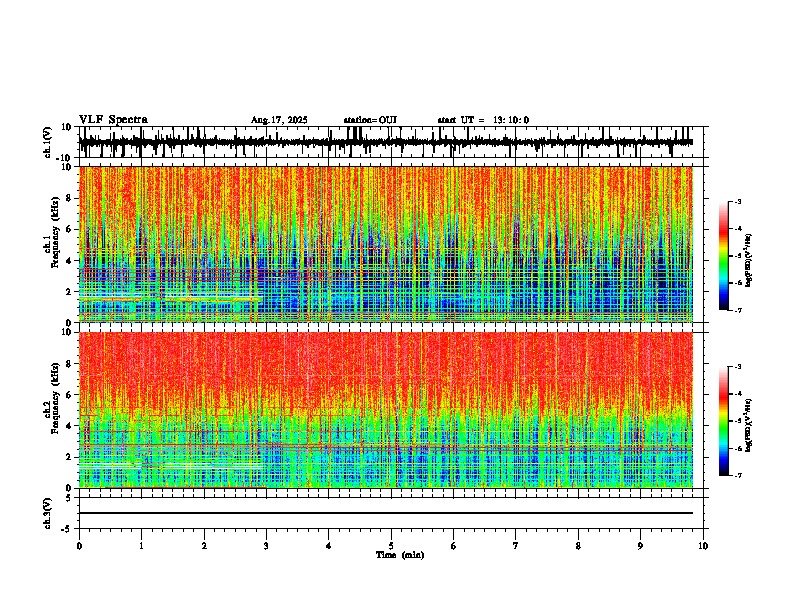Viewport: 792px width, 612px height.
Task: Click the "6" tick on the Time axis
Action: point(454,546)
